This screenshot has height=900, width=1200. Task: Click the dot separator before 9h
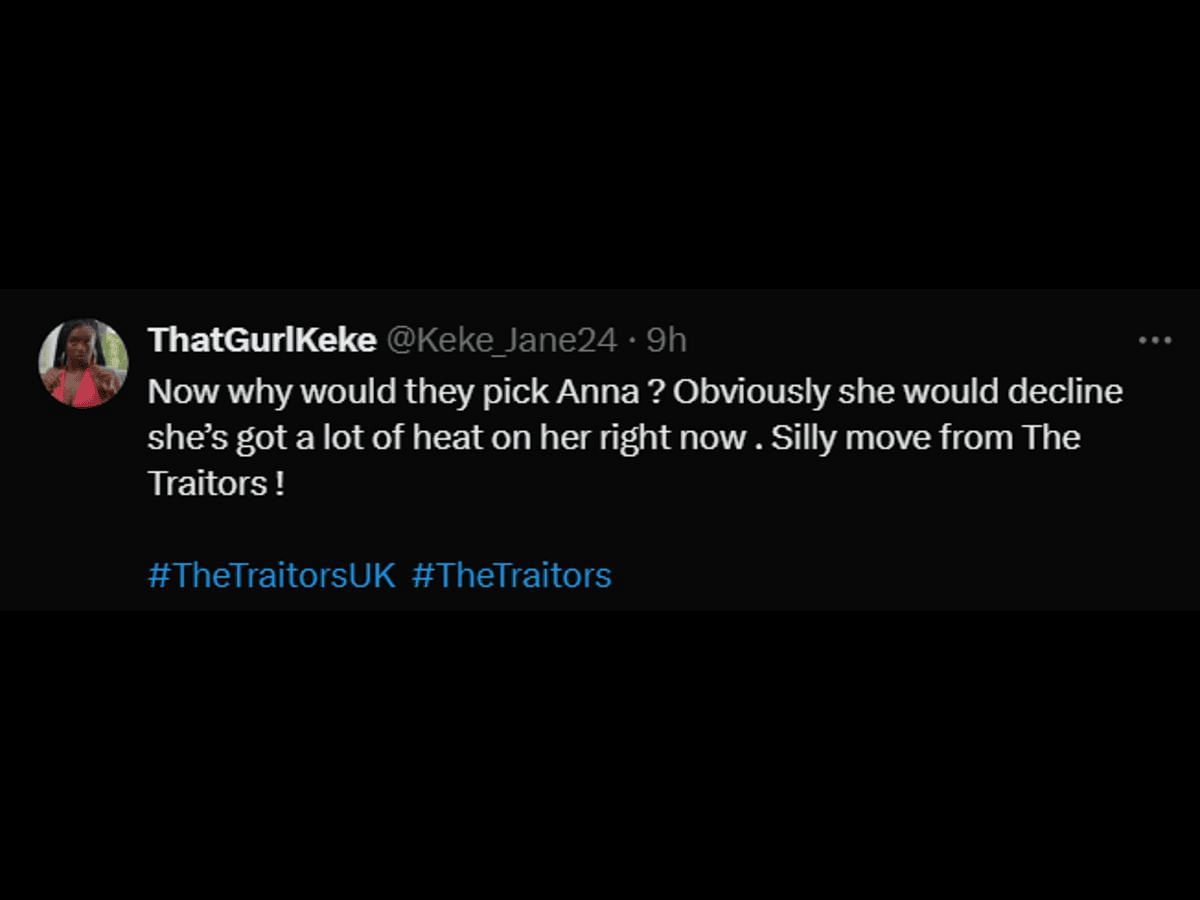click(x=632, y=342)
